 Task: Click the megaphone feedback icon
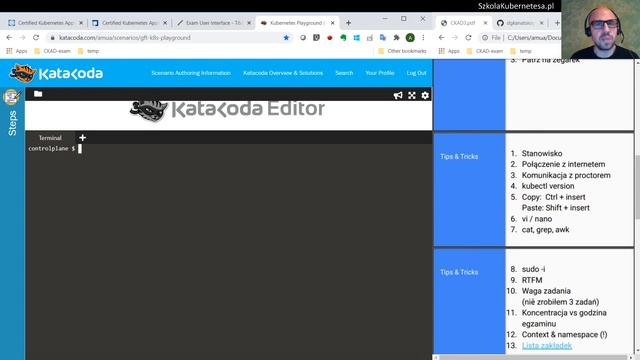click(398, 95)
